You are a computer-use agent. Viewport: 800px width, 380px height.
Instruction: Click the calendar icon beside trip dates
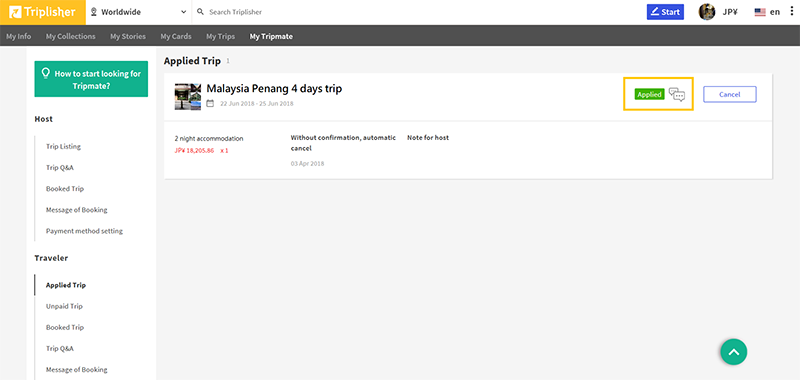pyautogui.click(x=210, y=104)
